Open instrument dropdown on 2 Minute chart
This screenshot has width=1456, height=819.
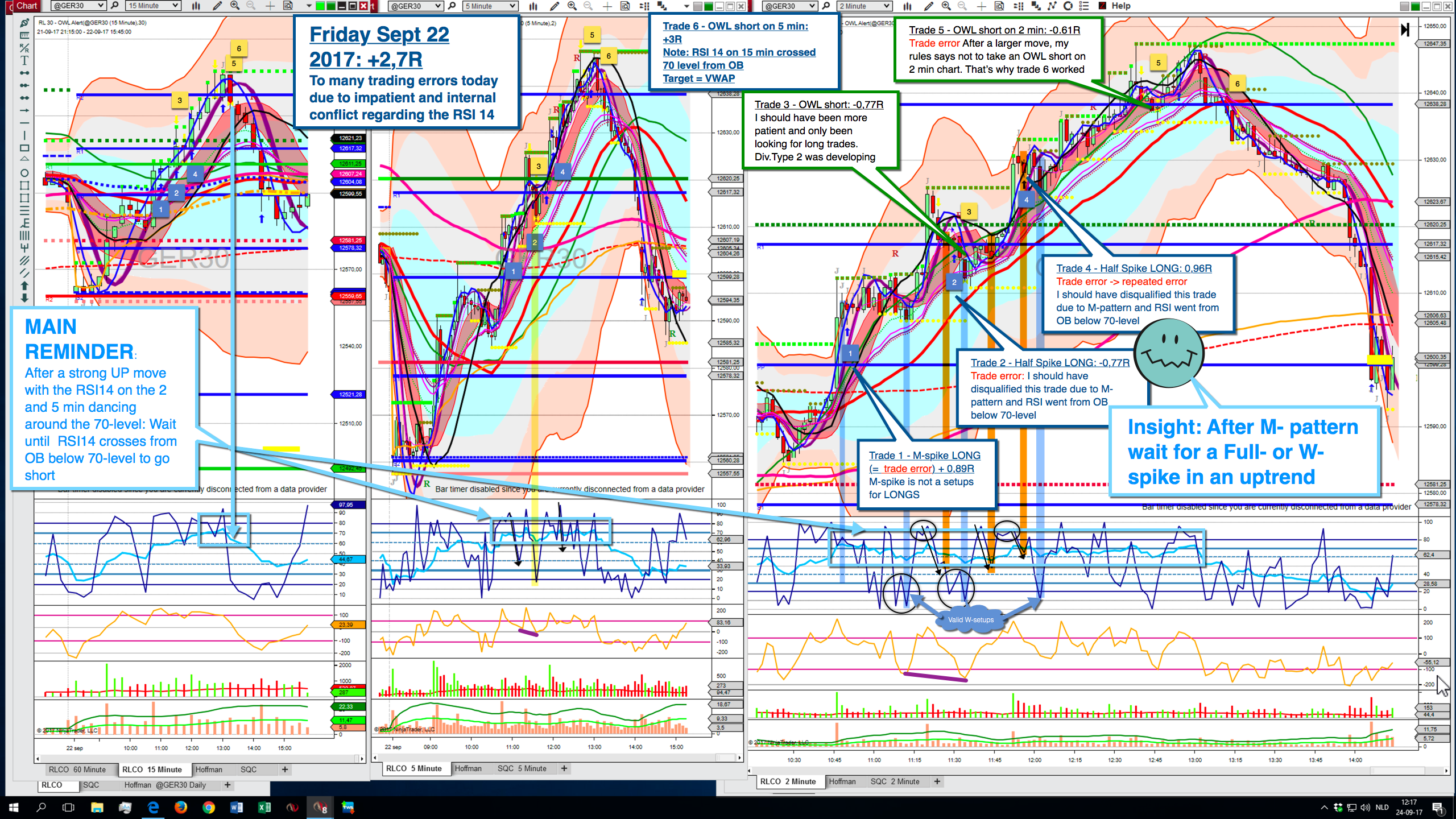789,6
